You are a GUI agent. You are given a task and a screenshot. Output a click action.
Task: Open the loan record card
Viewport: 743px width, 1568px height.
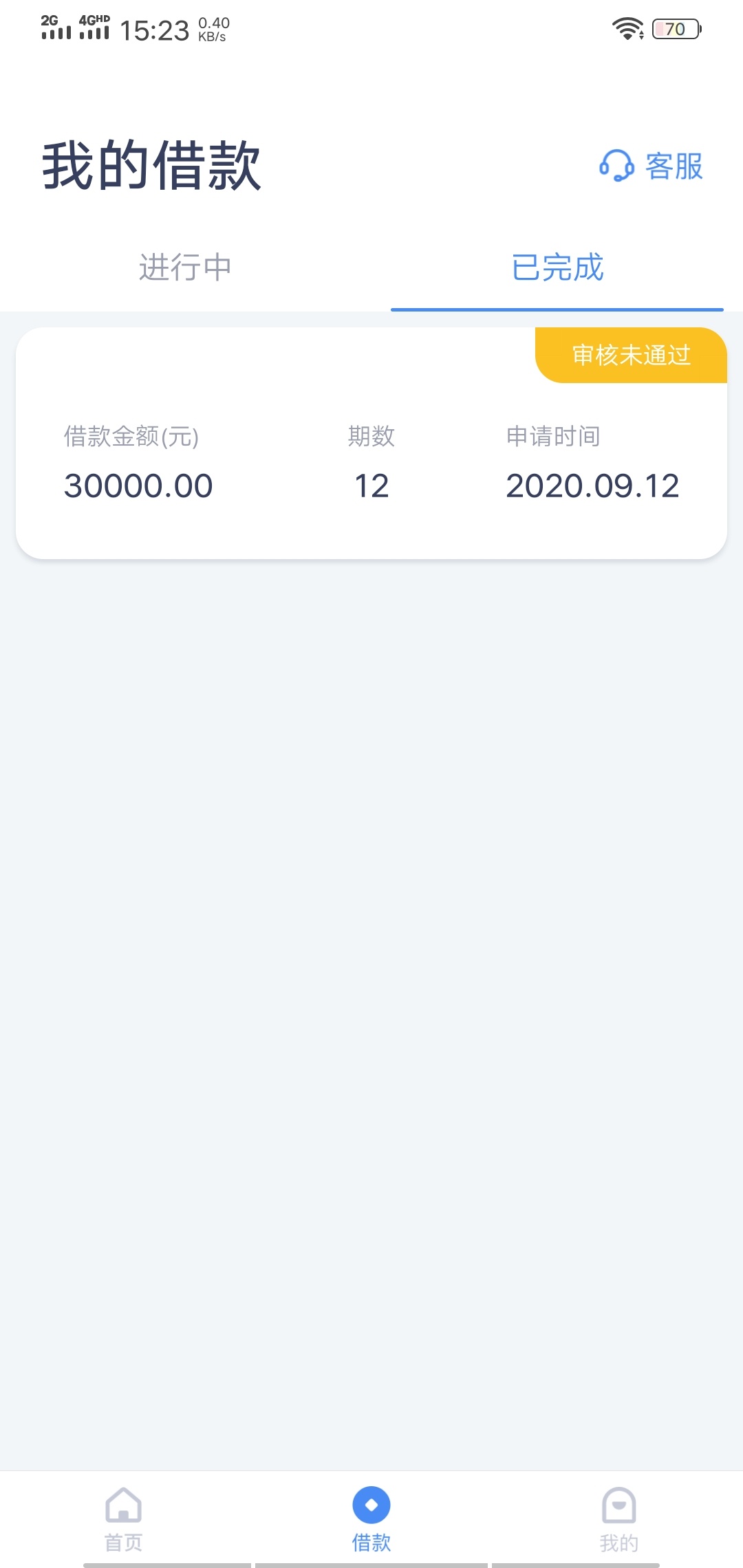point(371,443)
